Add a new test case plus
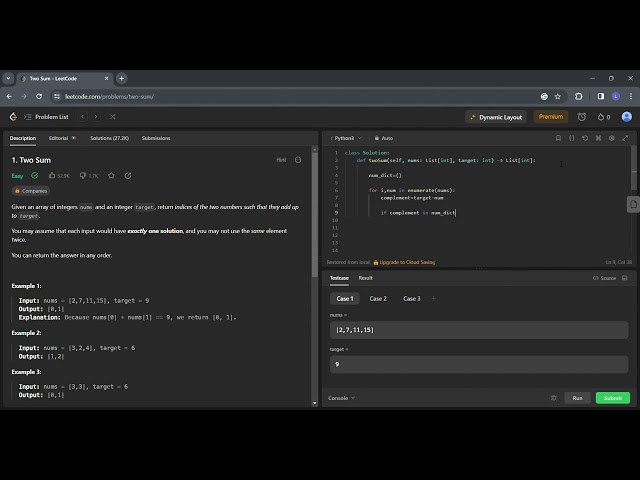The width and height of the screenshot is (640, 480). click(x=433, y=299)
